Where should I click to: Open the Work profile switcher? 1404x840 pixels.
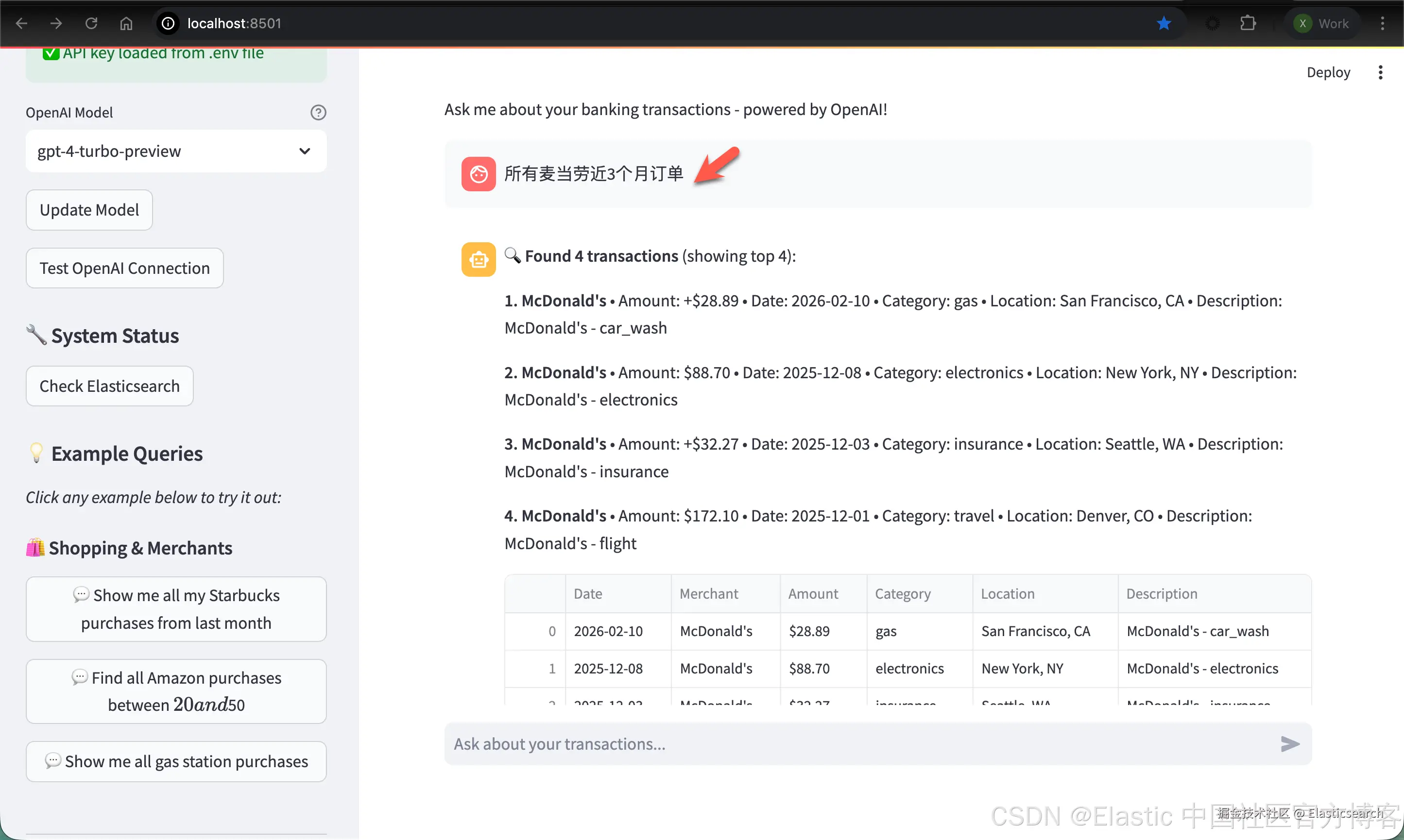[x=1322, y=23]
